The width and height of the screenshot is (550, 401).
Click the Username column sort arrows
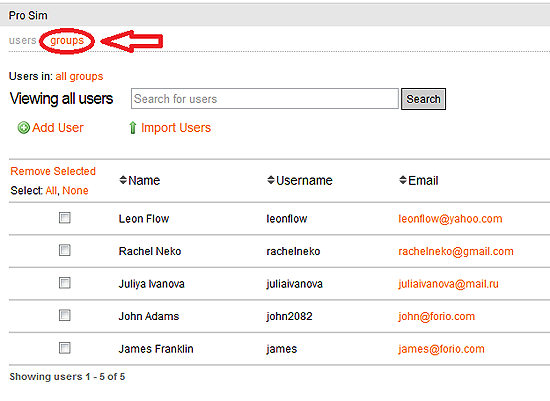[x=270, y=180]
